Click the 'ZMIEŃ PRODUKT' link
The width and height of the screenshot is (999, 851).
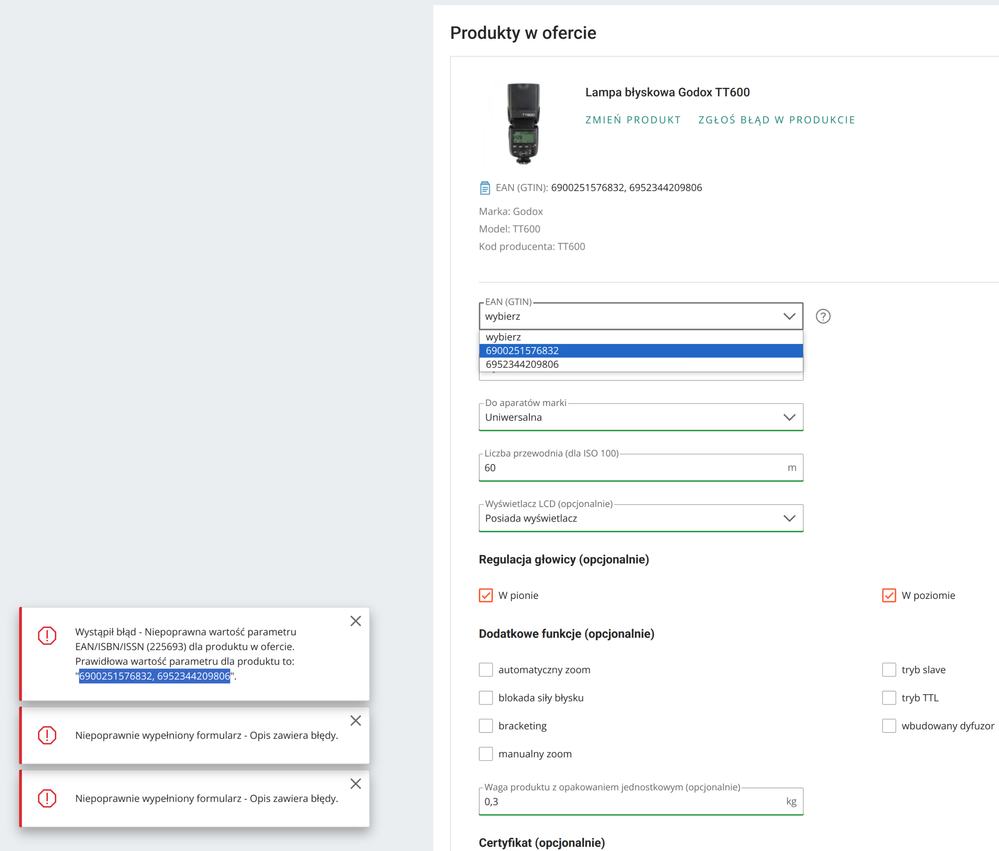click(633, 120)
